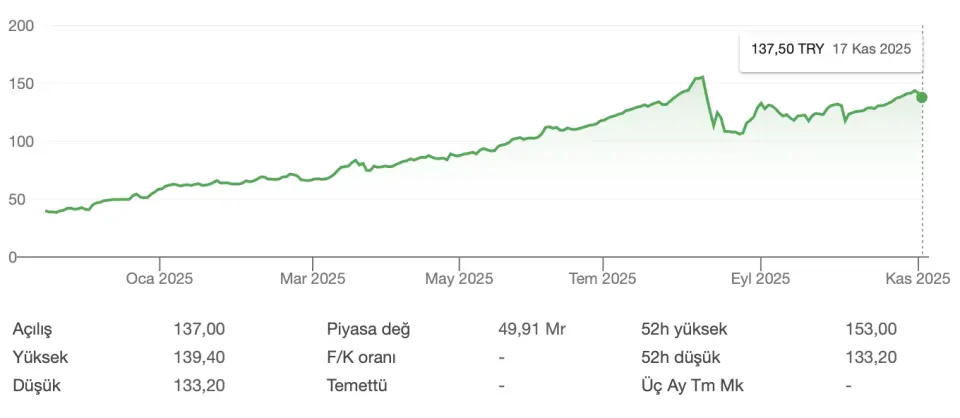This screenshot has height=418, width=960.
Task: Click the Eyl 2025 axis label
Action: (x=760, y=277)
